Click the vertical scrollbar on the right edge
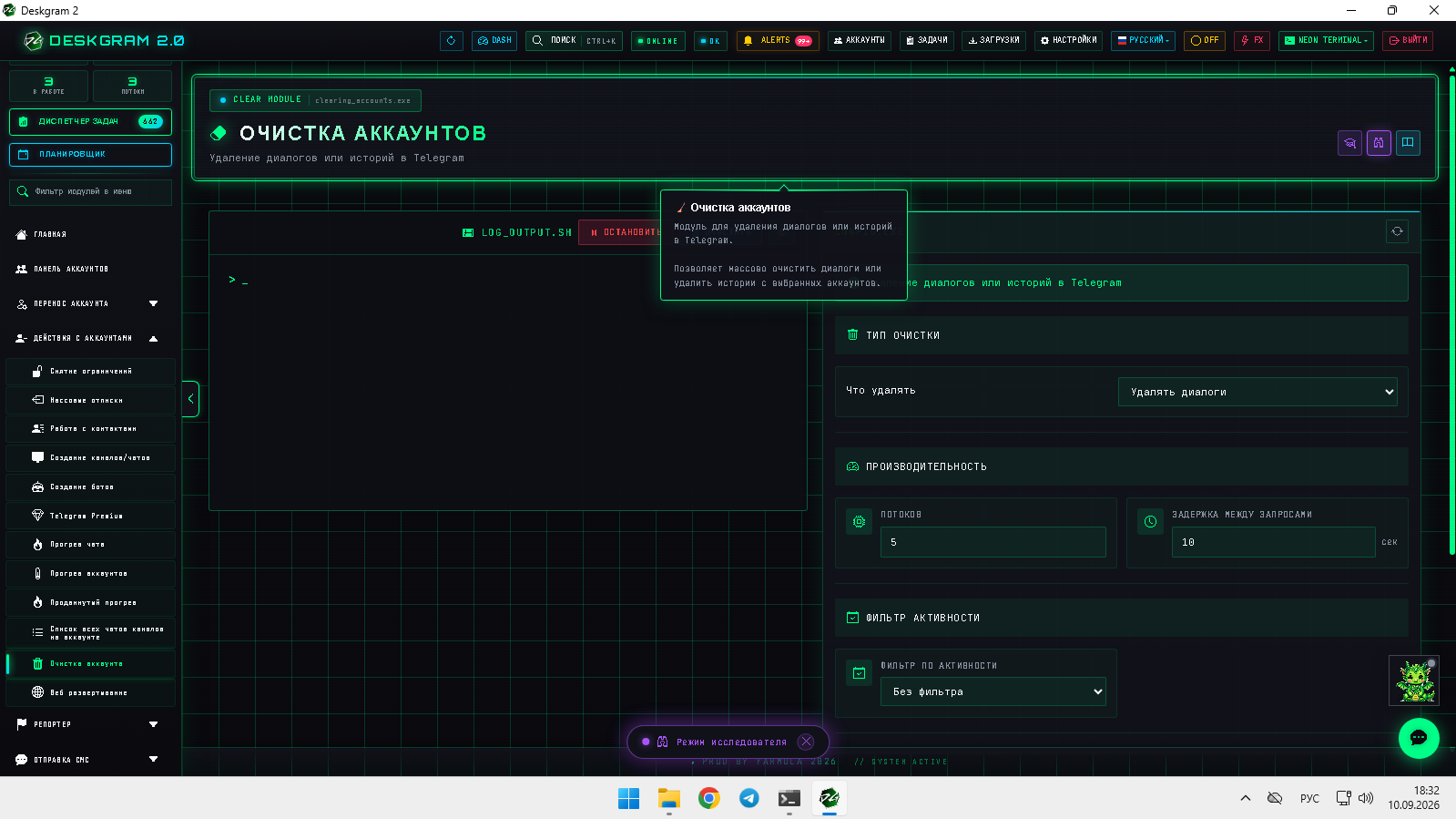Screen dimensions: 1456x819 point(1451,310)
